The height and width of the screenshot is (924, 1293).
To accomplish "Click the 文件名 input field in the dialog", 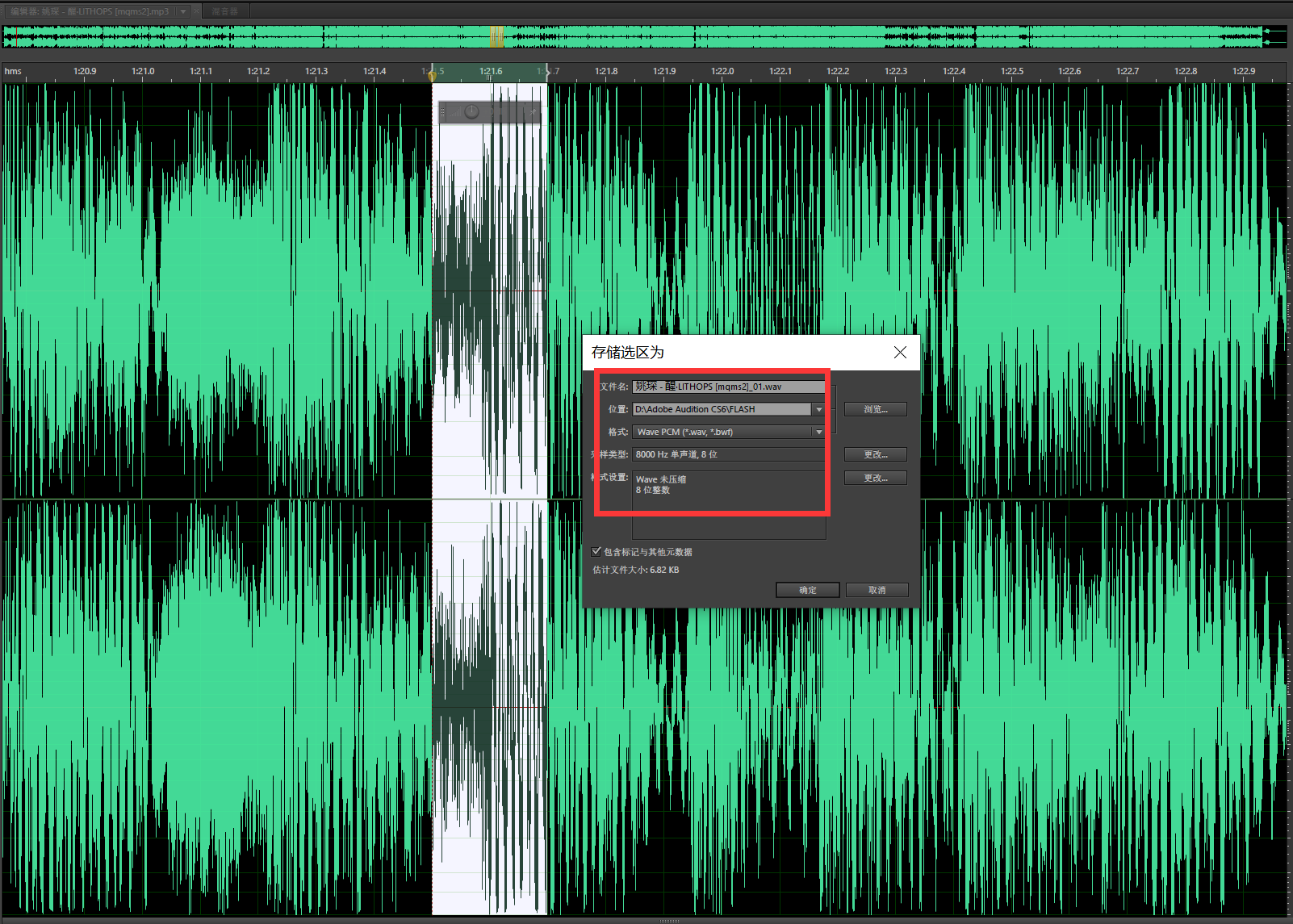I will [x=728, y=387].
